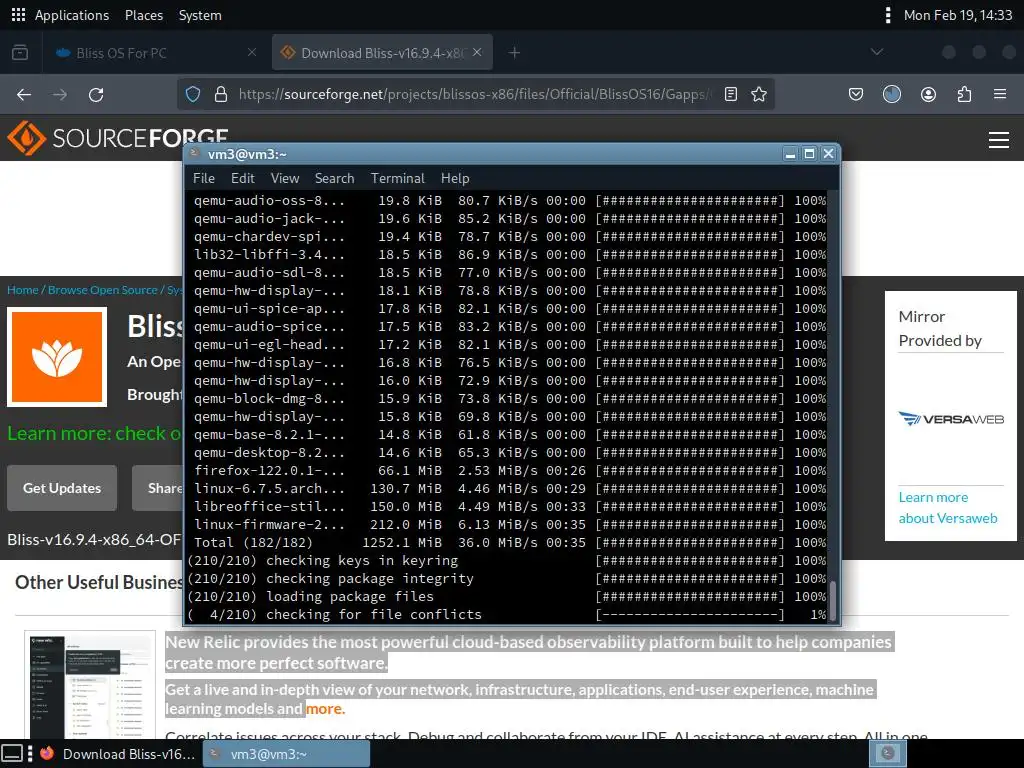1024x768 pixels.
Task: Click the clock Mon Feb 19, 14:33
Action: [x=957, y=15]
